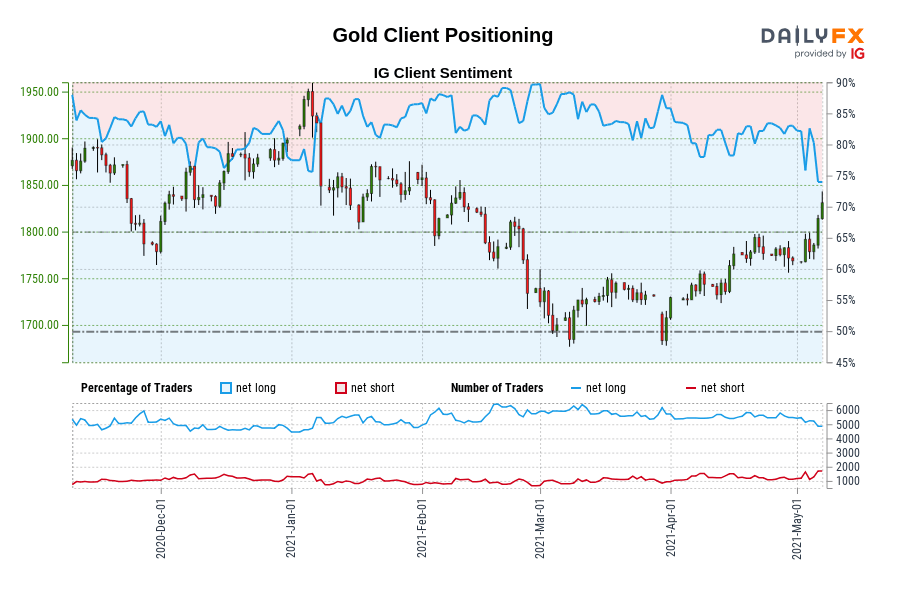Image resolution: width=900 pixels, height=600 pixels.
Task: Click the 1950.00 price axis label
Action: coord(40,92)
